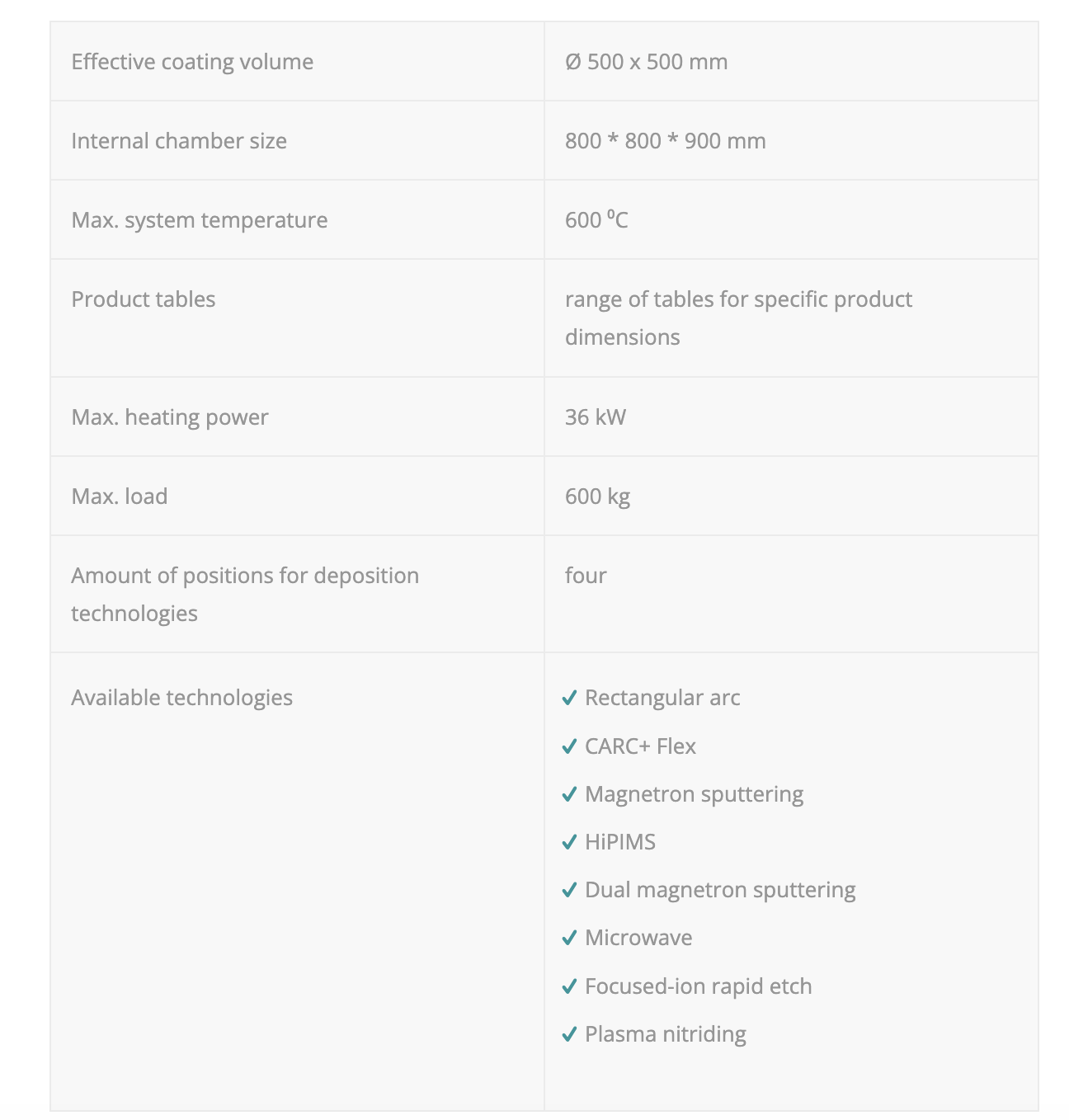Click the checkmark icon before HiPIMS

pyautogui.click(x=569, y=842)
